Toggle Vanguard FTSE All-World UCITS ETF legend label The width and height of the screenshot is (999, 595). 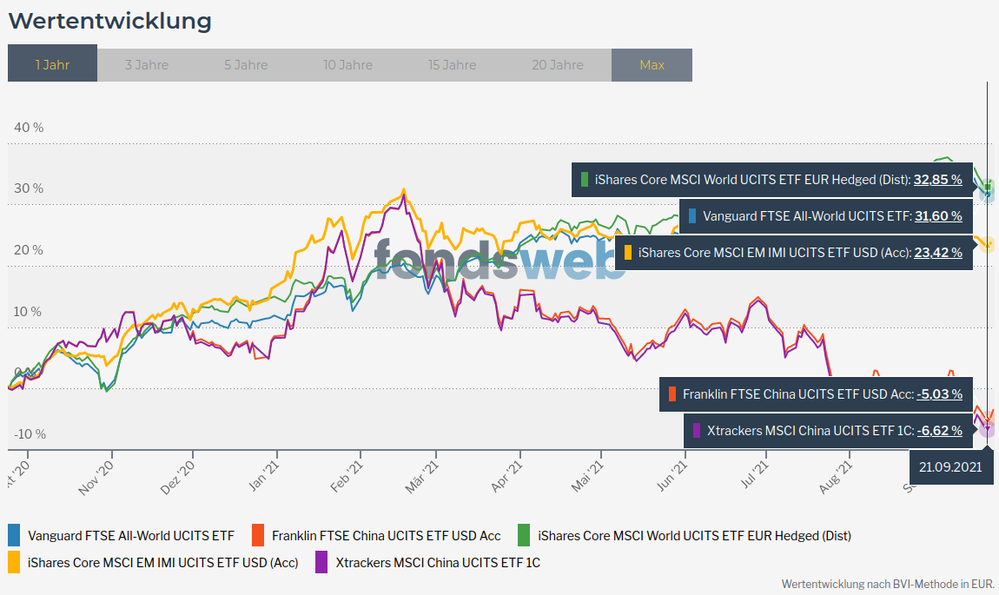pyautogui.click(x=131, y=535)
